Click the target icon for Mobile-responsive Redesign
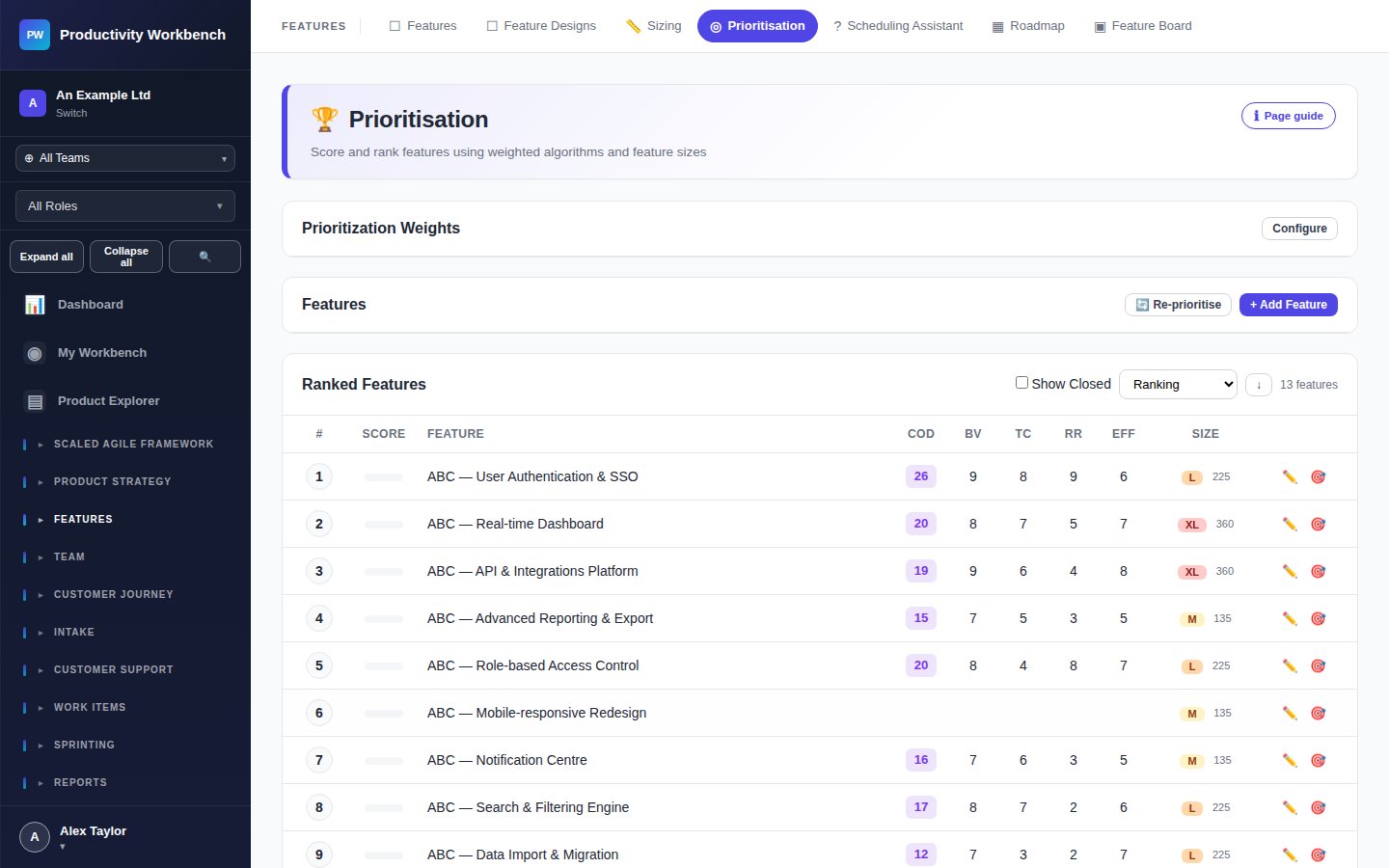Image resolution: width=1389 pixels, height=868 pixels. click(x=1319, y=713)
